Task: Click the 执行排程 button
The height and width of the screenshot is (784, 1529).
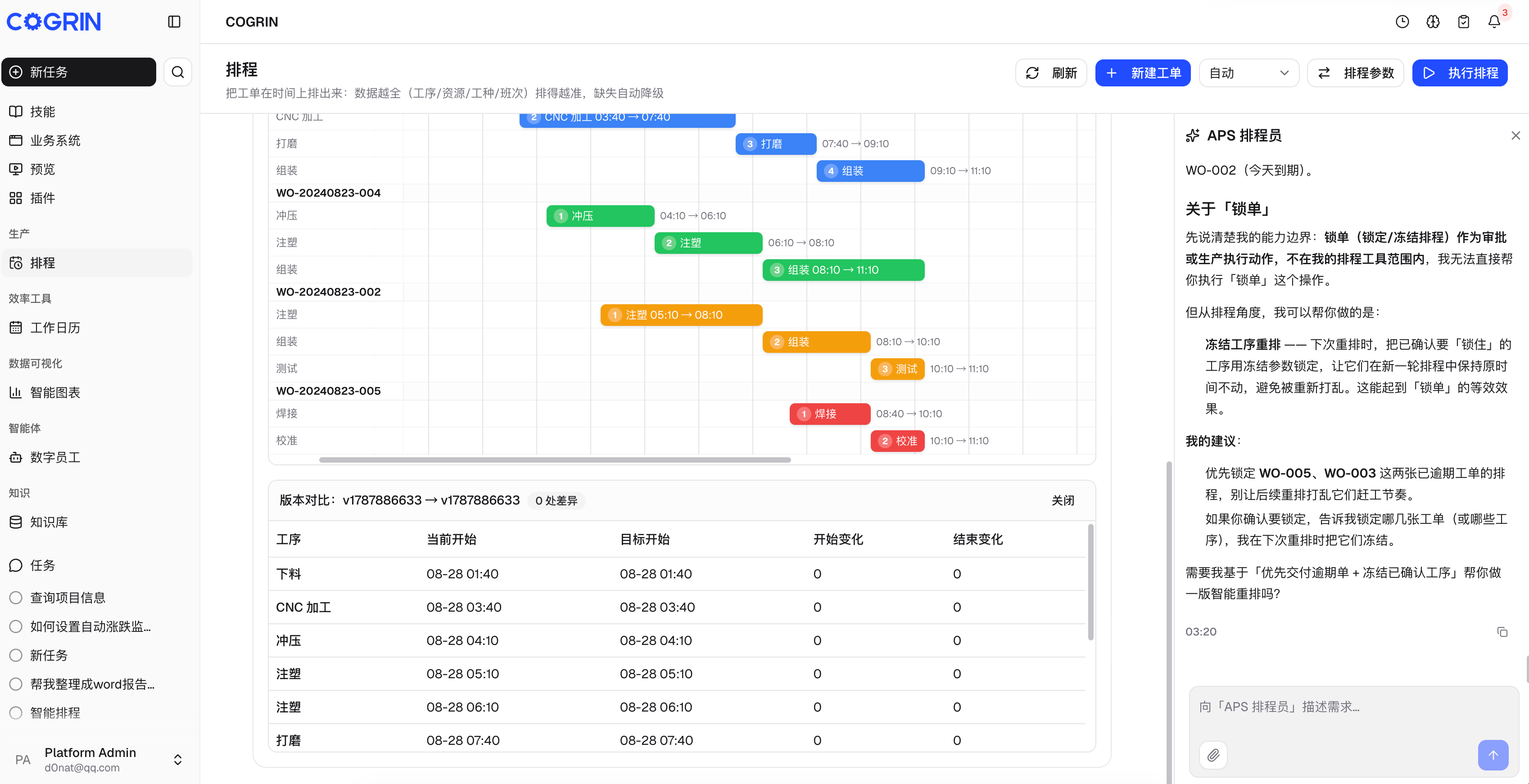Action: click(1460, 73)
